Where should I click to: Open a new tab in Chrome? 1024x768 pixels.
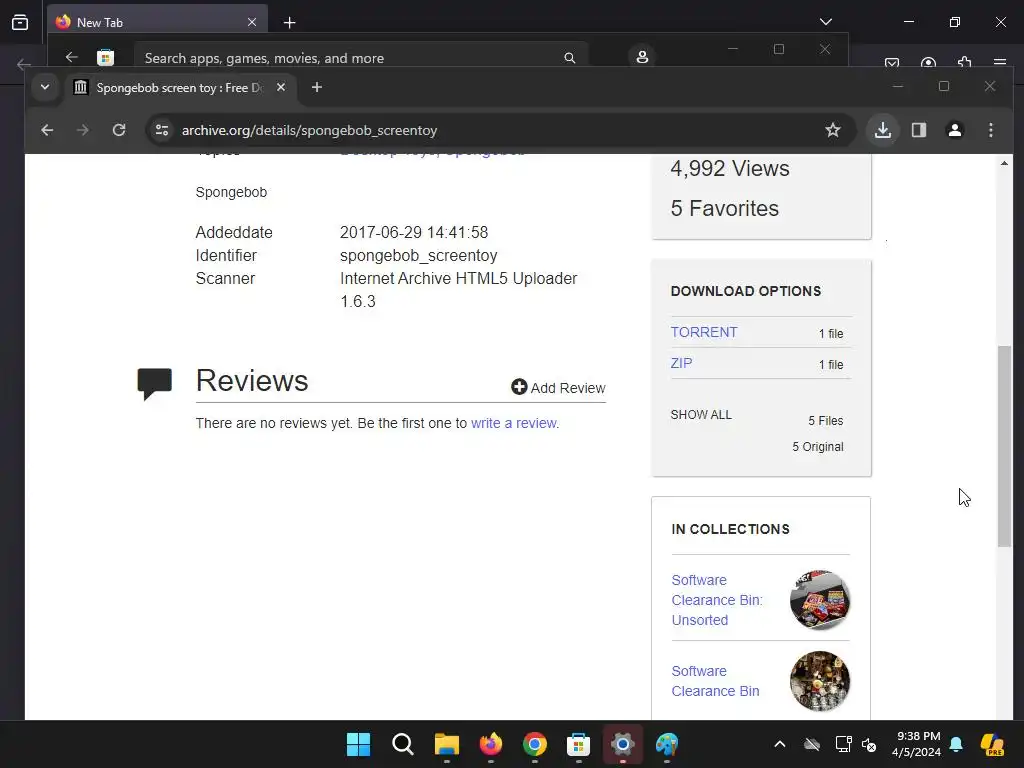317,87
